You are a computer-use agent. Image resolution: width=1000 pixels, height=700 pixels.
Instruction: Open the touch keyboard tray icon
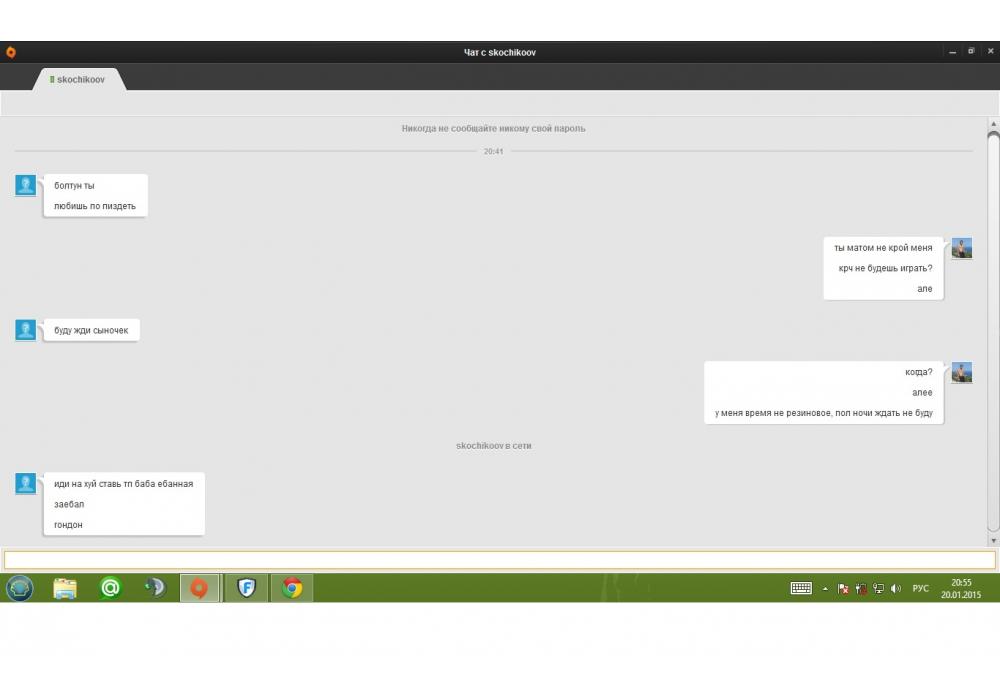[801, 589]
